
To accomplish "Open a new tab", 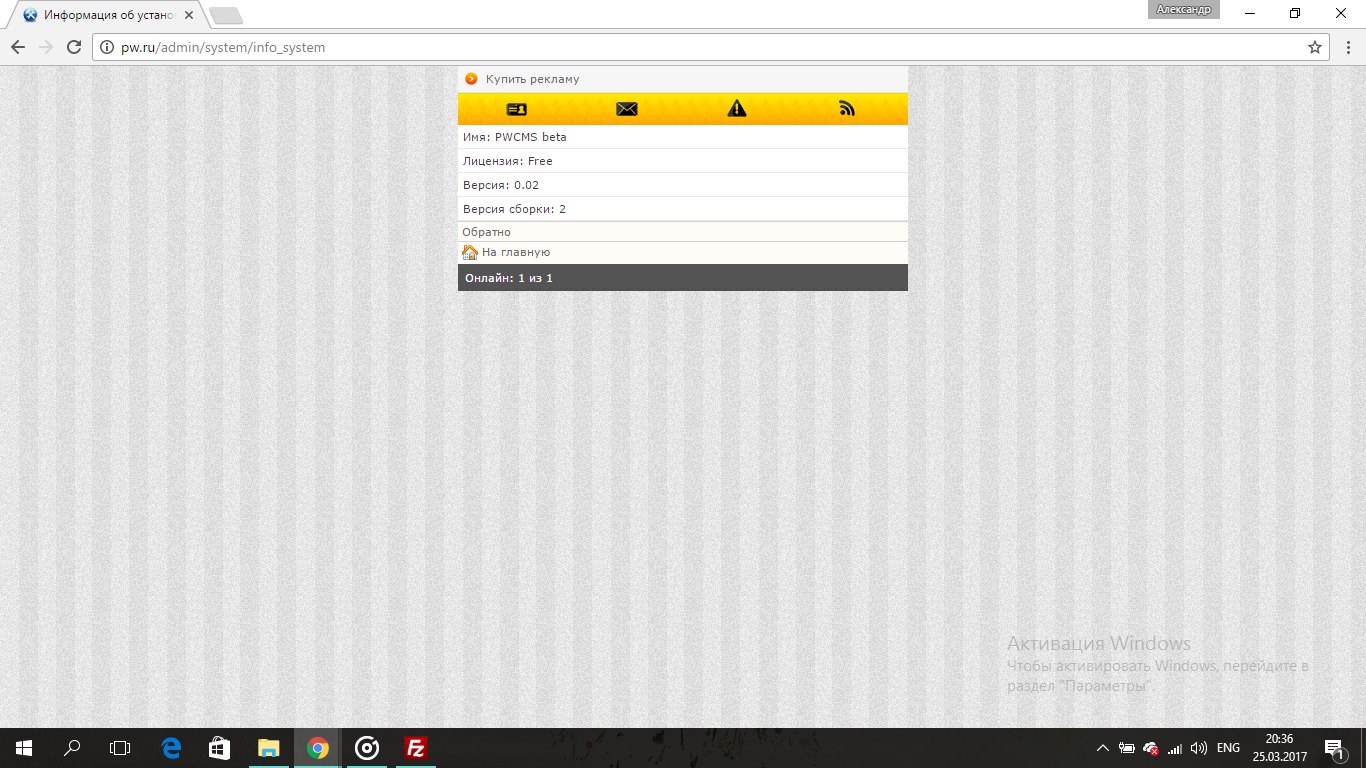I will pyautogui.click(x=226, y=16).
